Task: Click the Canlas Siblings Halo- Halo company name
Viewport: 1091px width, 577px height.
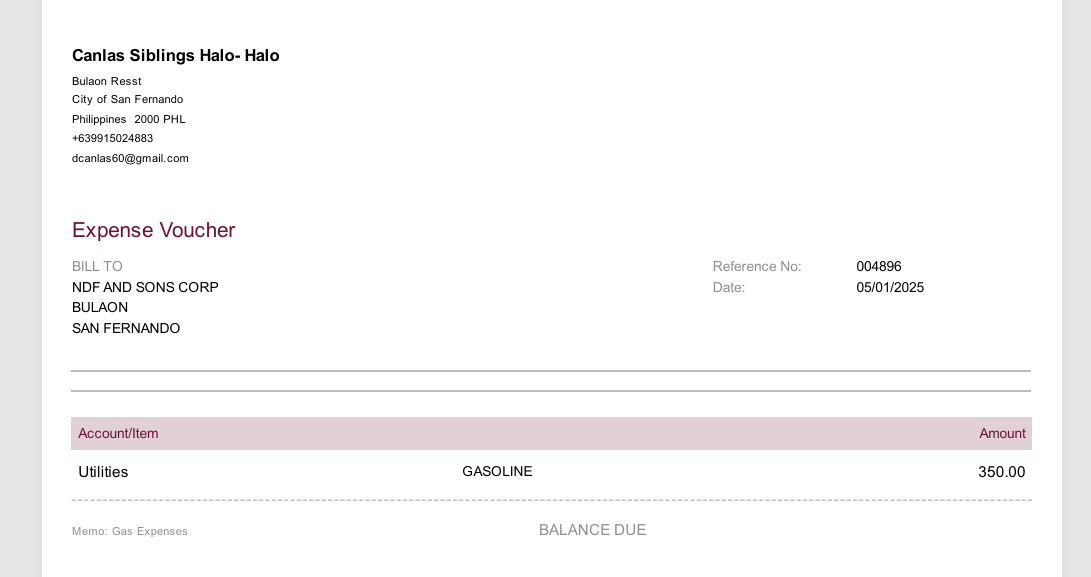Action: 175,56
